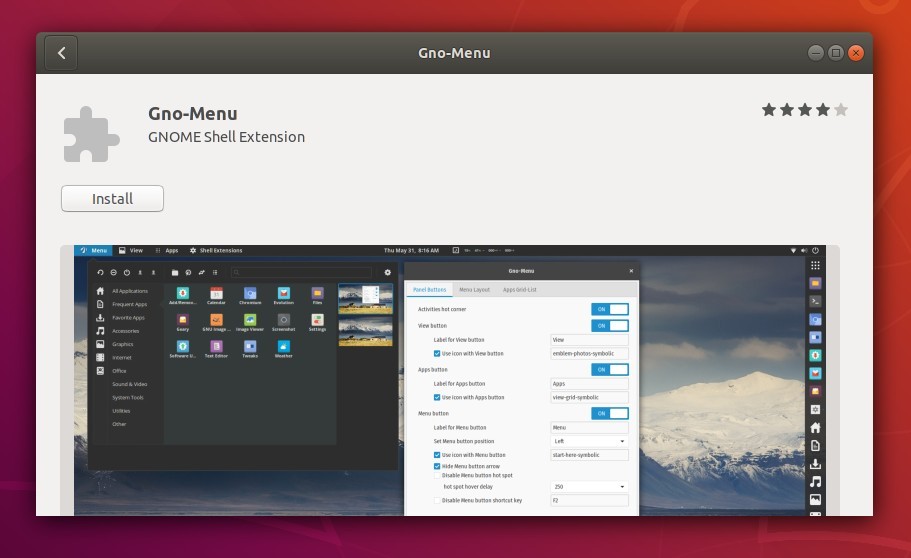The image size is (911, 558).
Task: Go back using the header back arrow
Action: coord(61,53)
